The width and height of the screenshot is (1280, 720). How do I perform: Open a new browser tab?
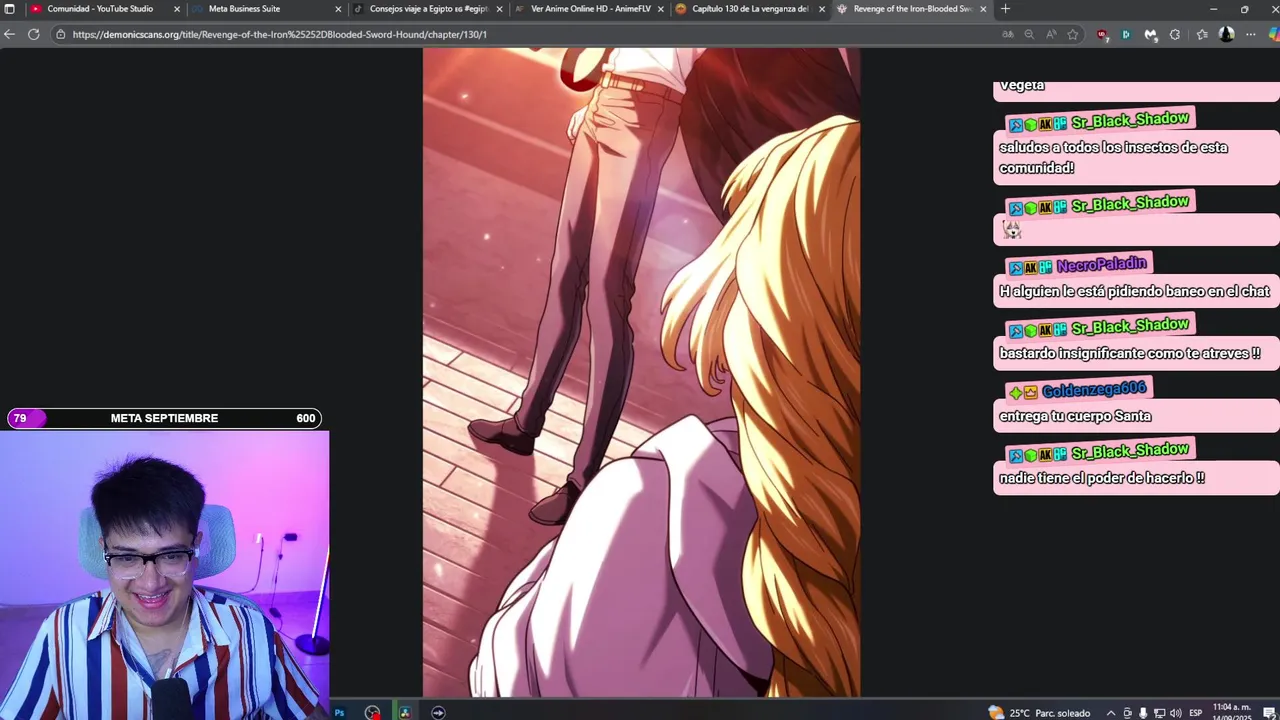point(1005,9)
